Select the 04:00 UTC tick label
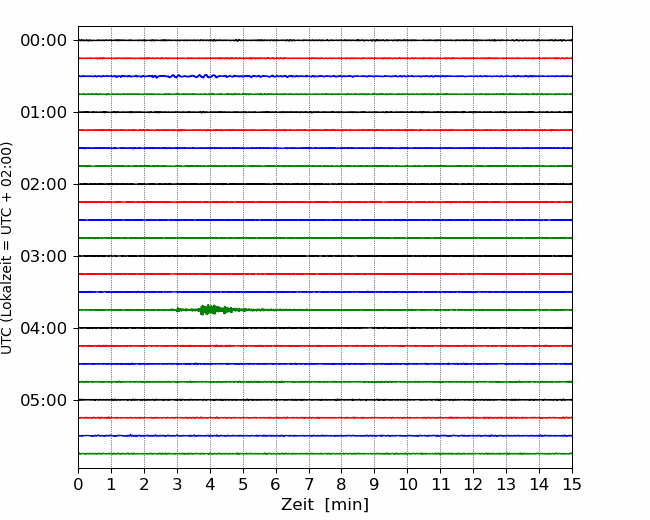650x520 pixels. tap(44, 328)
